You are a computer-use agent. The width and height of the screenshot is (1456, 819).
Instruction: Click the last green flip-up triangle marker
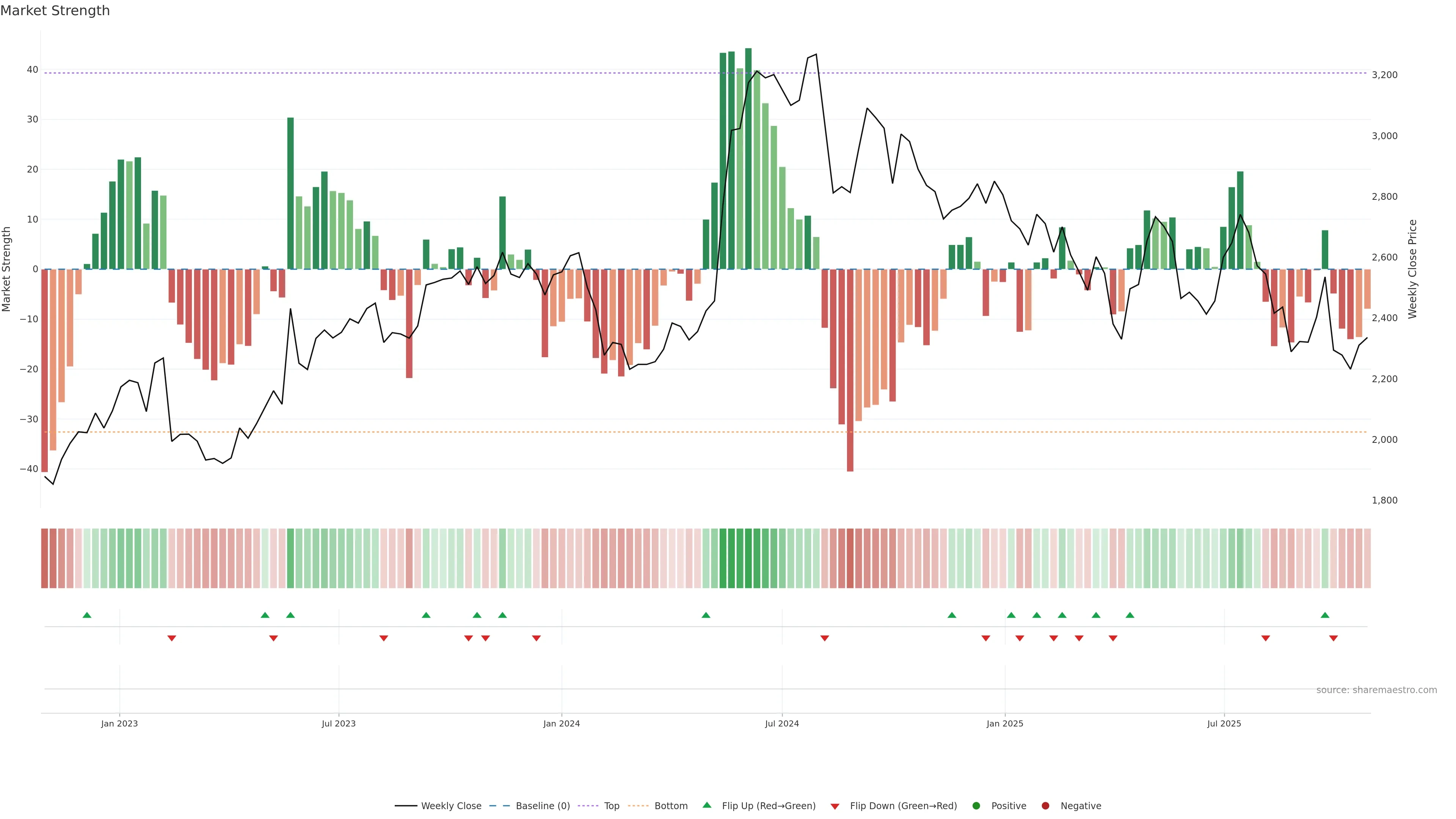pos(1325,615)
